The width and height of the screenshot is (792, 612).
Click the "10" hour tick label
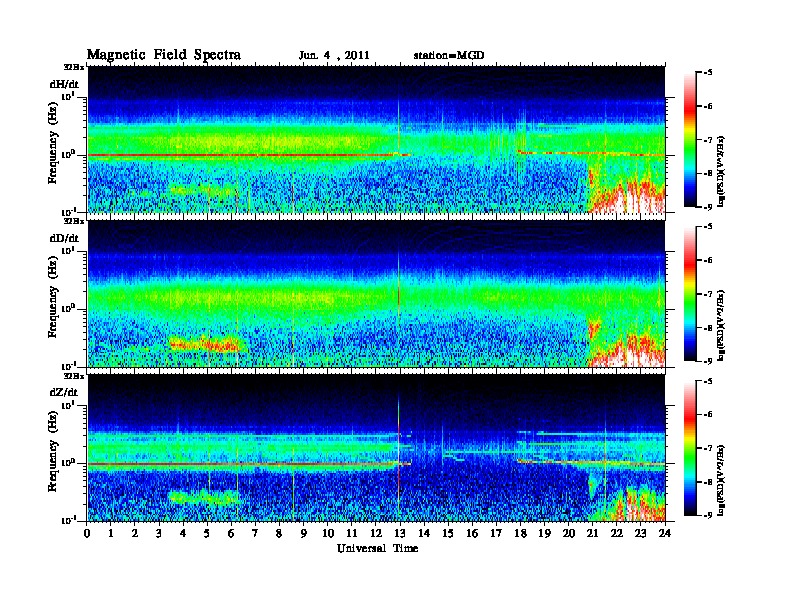click(328, 534)
